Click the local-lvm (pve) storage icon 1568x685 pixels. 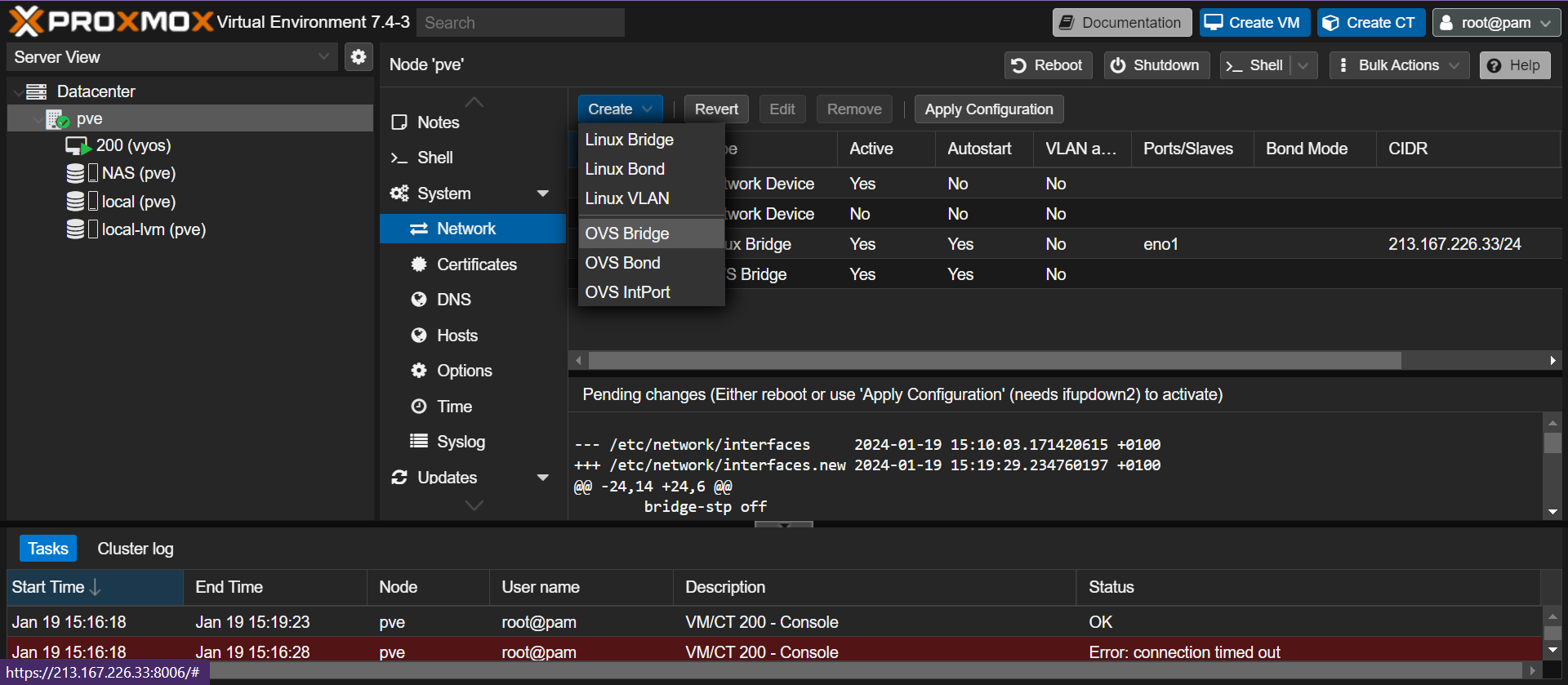[75, 229]
